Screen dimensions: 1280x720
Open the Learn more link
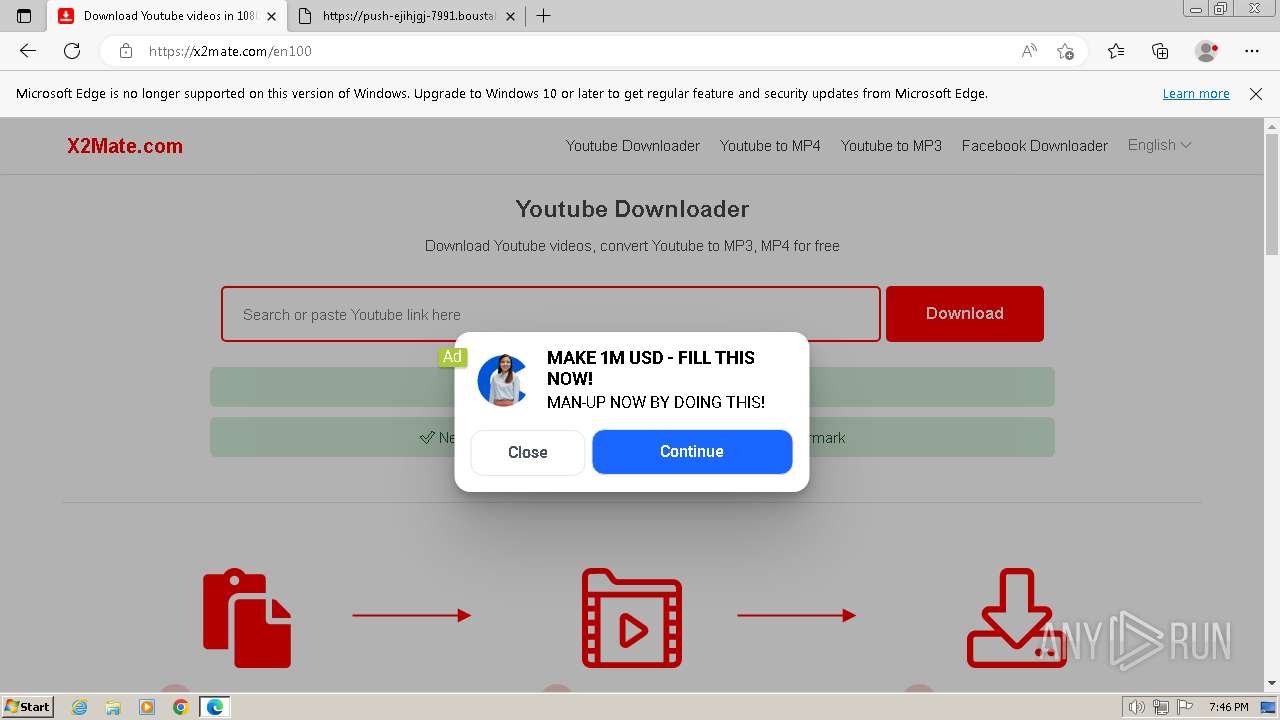point(1196,94)
